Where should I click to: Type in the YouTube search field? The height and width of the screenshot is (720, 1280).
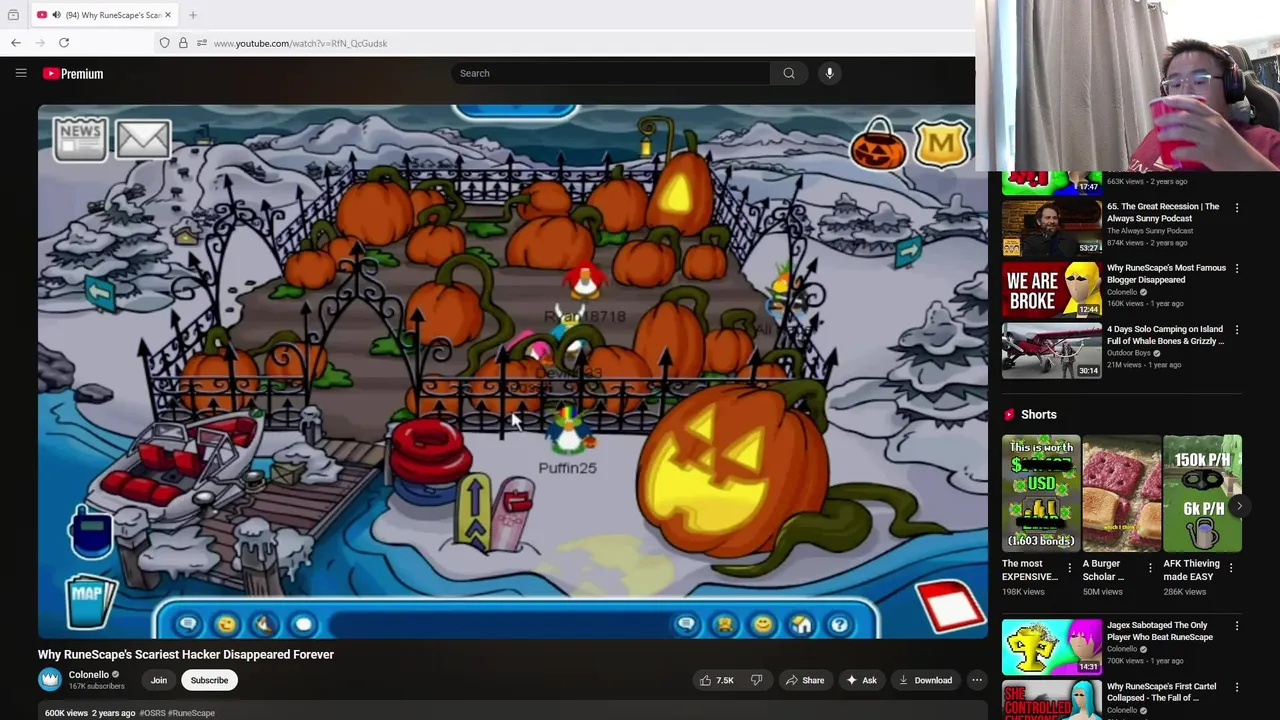(610, 73)
